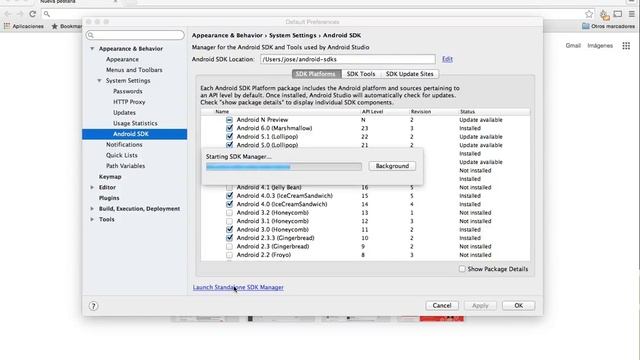Select Keymap settings

point(110,177)
